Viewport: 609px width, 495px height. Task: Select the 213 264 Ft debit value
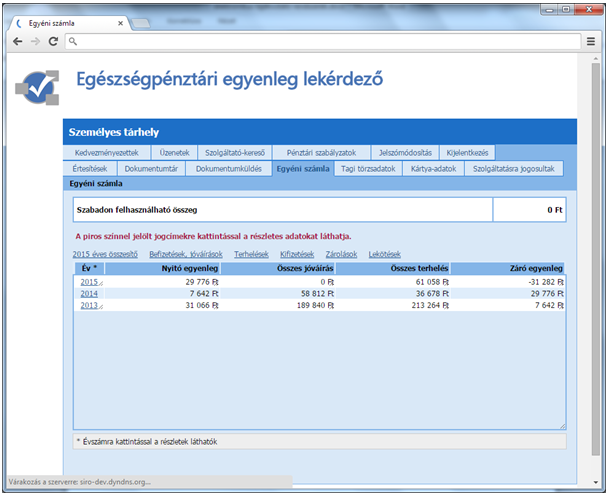pos(430,305)
